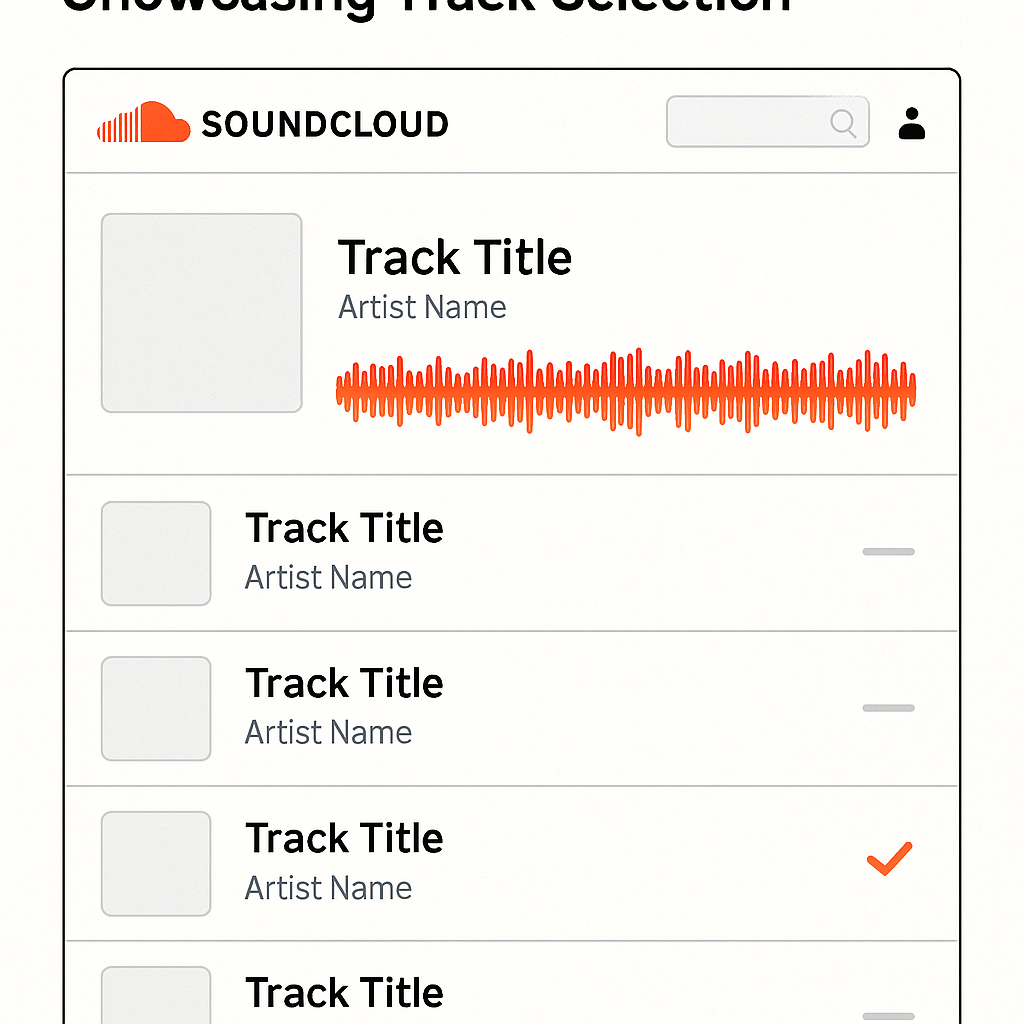Click the SoundCloud cloud logo
Screen dimensions: 1024x1024
[x=143, y=122]
